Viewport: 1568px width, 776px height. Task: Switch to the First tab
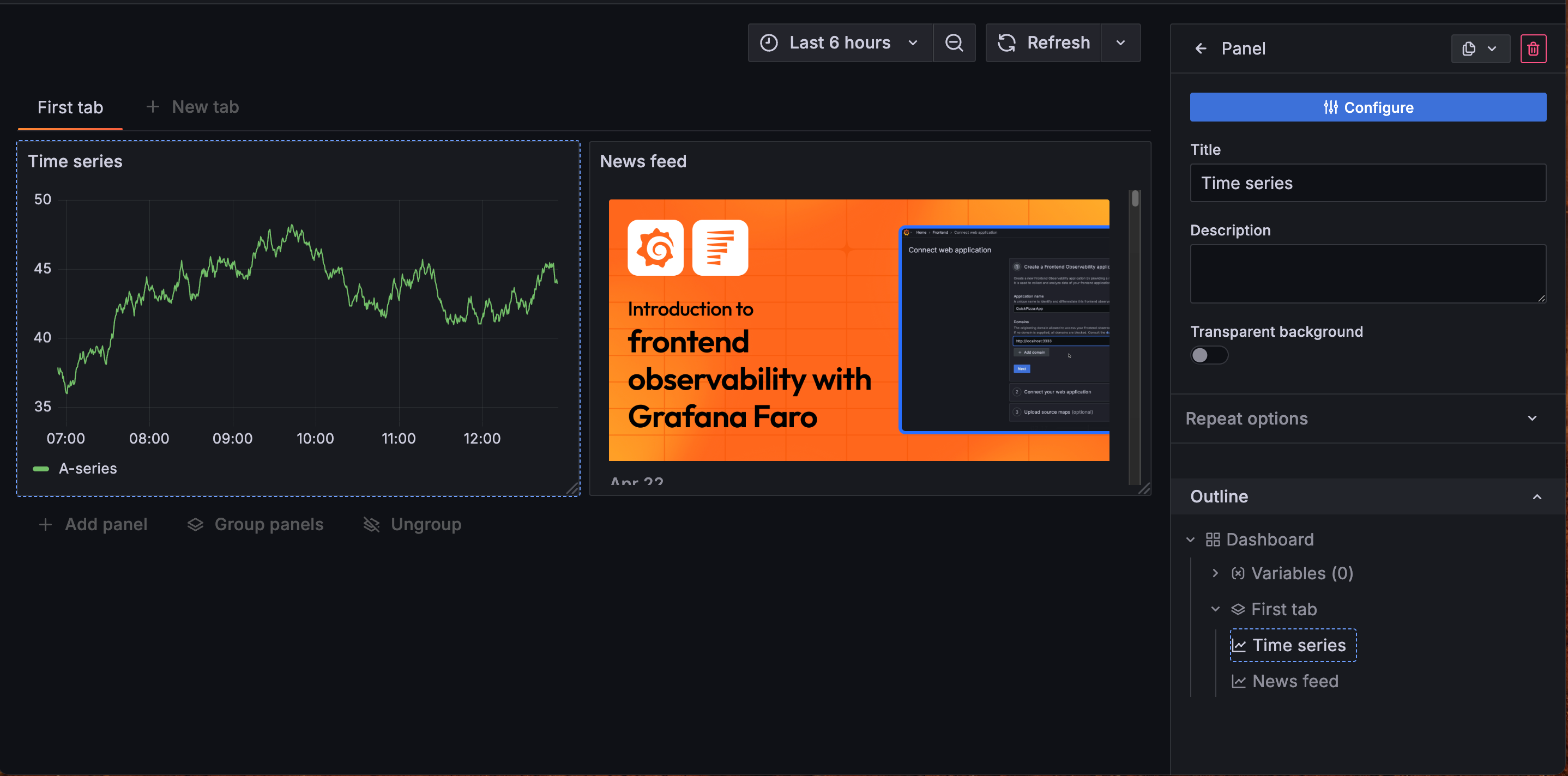[69, 107]
